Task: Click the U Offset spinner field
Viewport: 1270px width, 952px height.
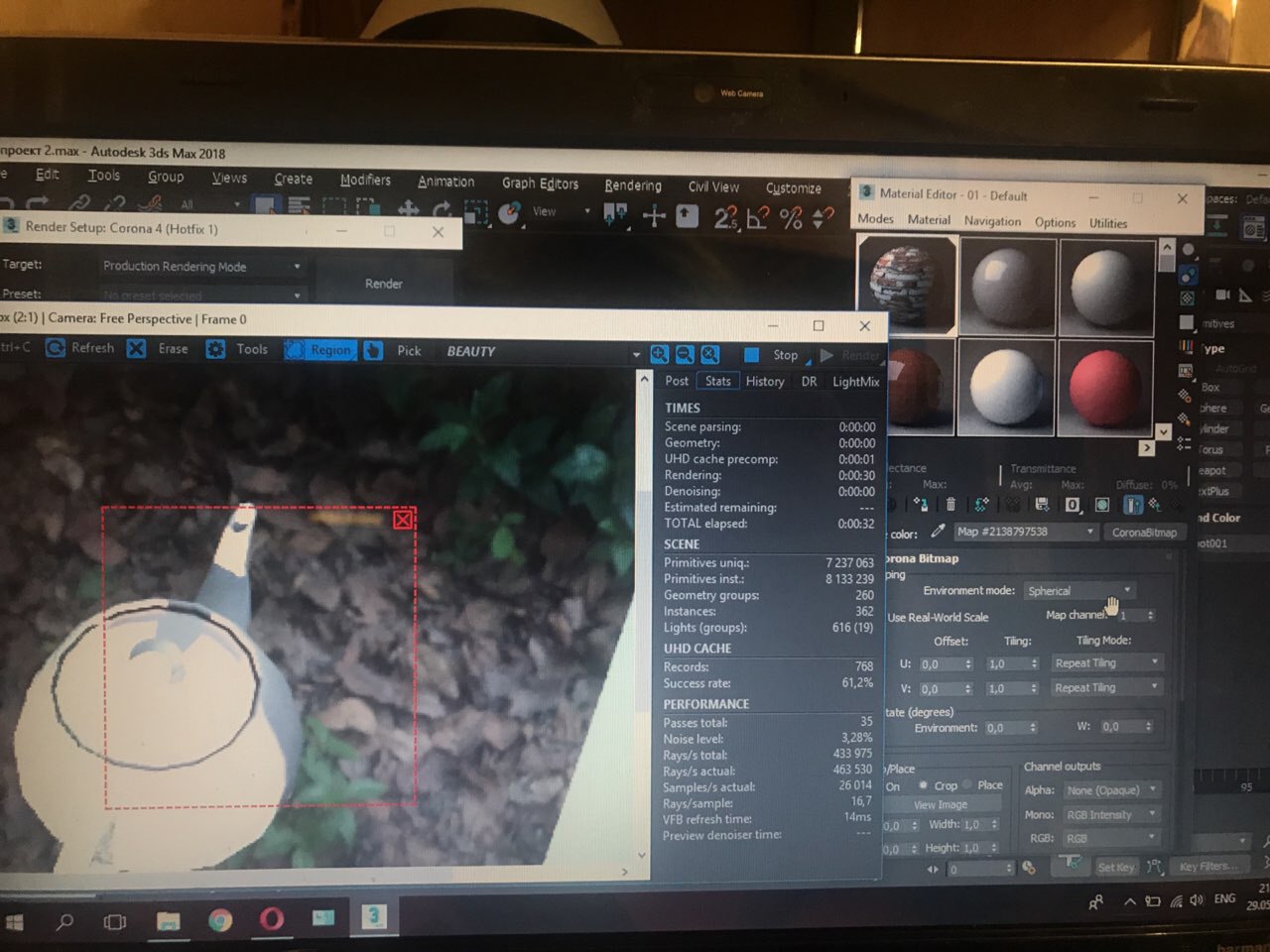Action: [x=948, y=663]
